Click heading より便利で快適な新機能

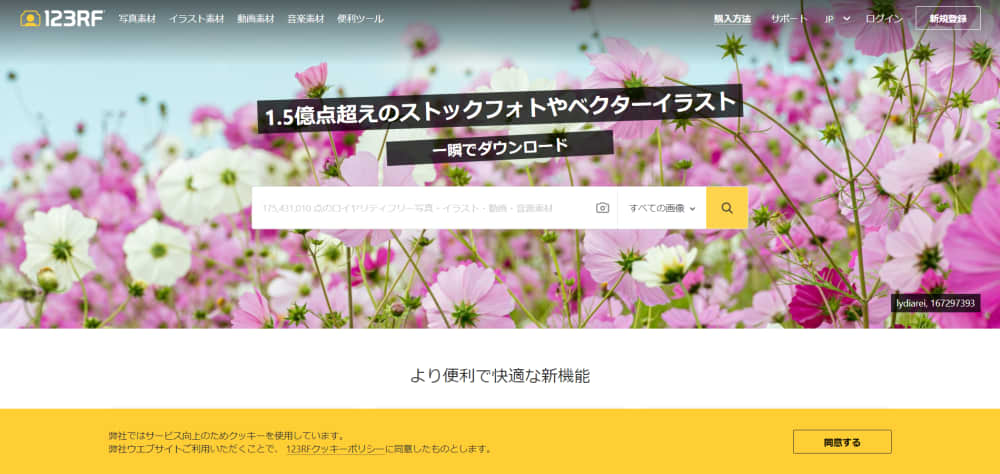click(x=500, y=376)
